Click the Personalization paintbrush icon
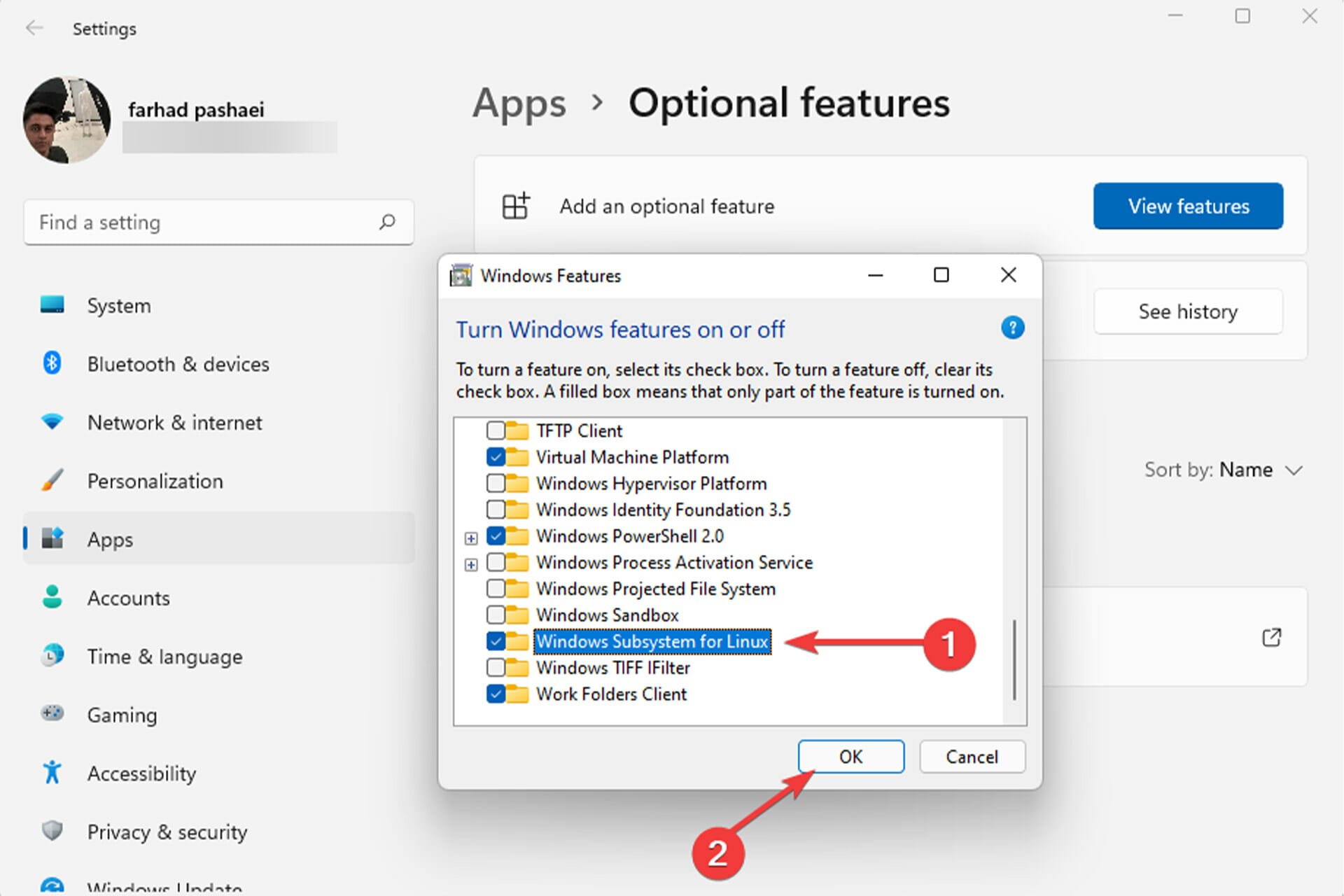This screenshot has height=896, width=1344. pyautogui.click(x=52, y=480)
